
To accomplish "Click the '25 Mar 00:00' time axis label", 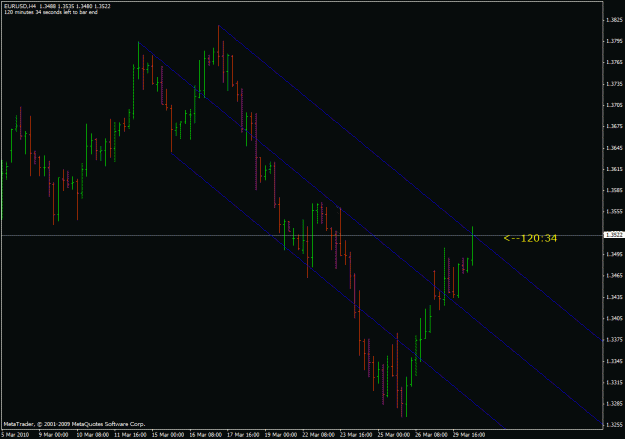I will pos(394,435).
